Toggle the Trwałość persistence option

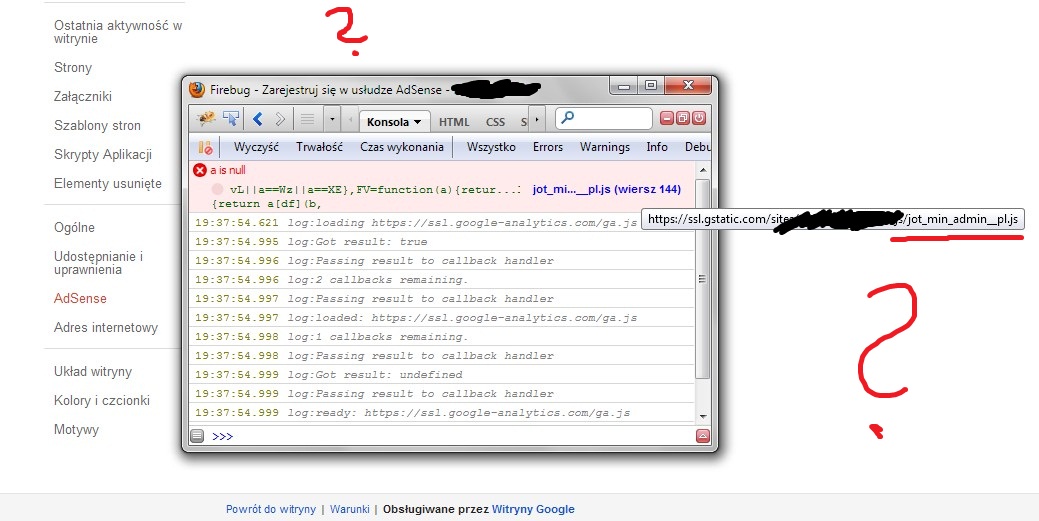(x=319, y=147)
